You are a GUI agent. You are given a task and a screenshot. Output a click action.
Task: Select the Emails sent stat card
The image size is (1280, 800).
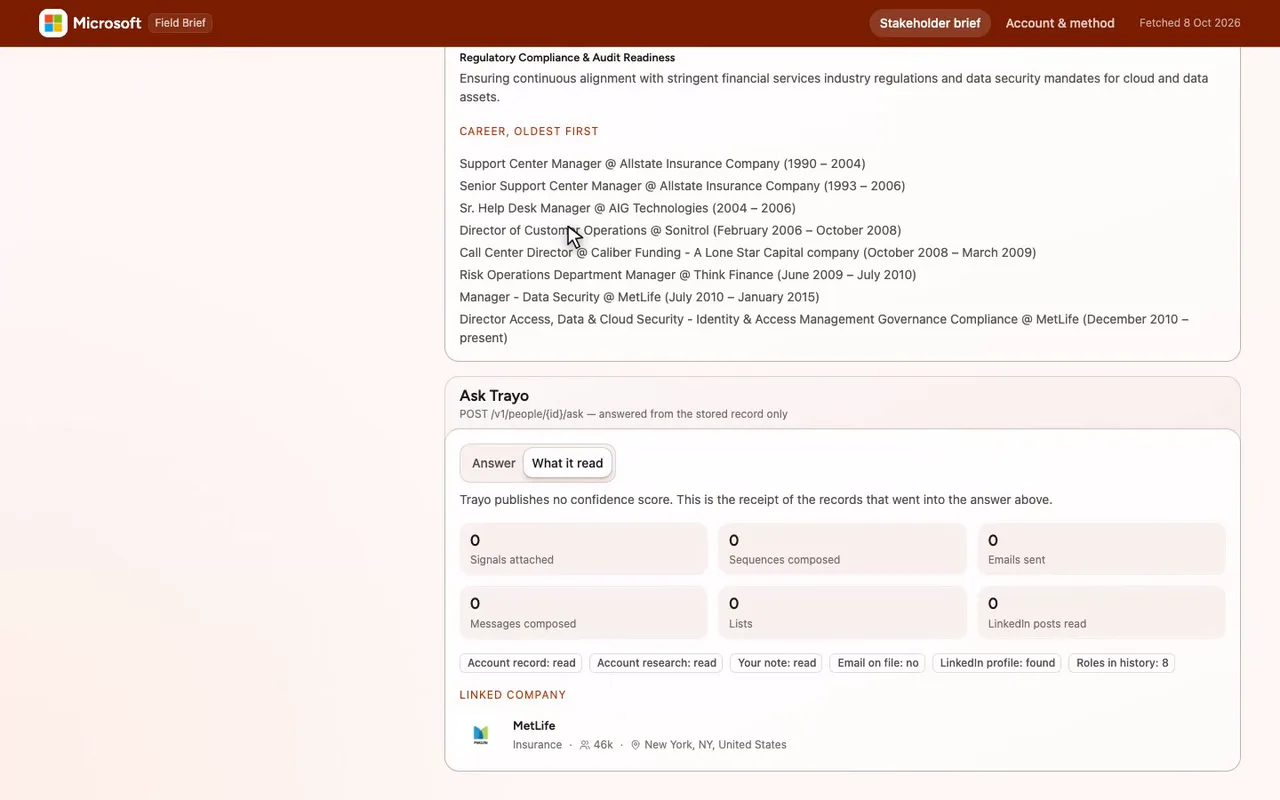click(1101, 549)
